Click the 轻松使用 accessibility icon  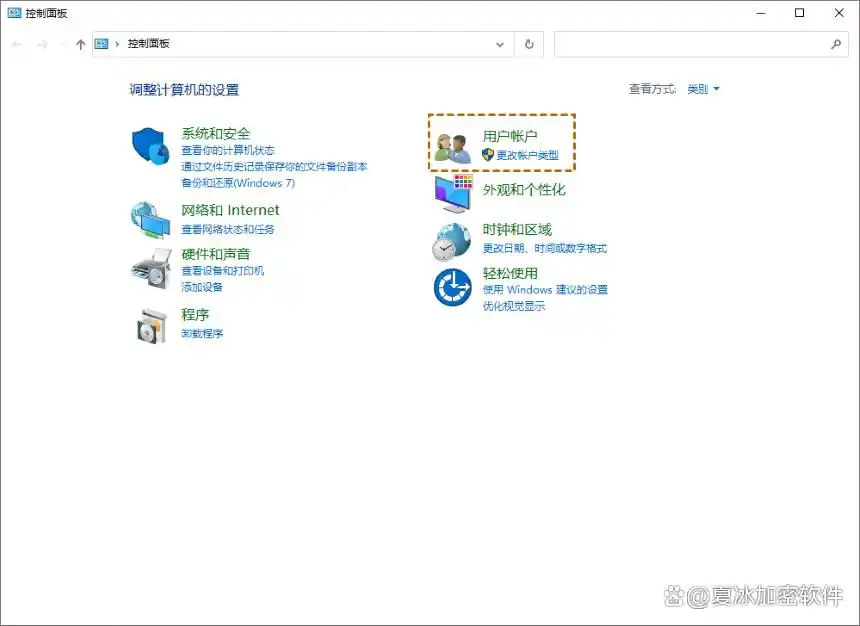[x=452, y=287]
